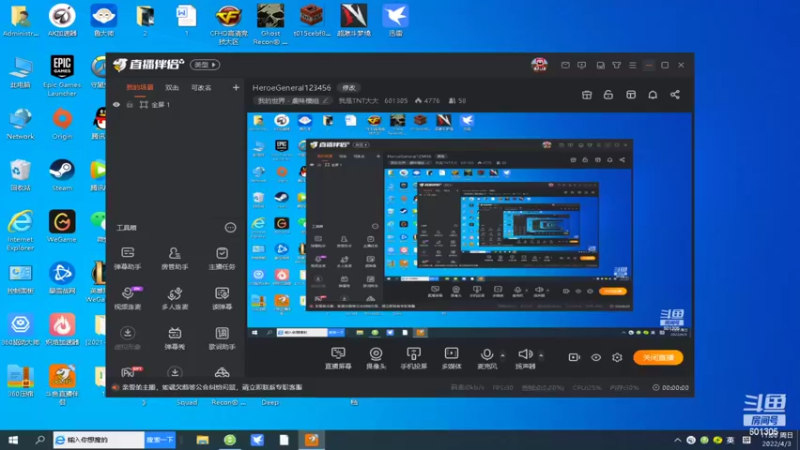Screen dimensions: 800x450
Task: Click room number 601305 text
Action: 396,101
